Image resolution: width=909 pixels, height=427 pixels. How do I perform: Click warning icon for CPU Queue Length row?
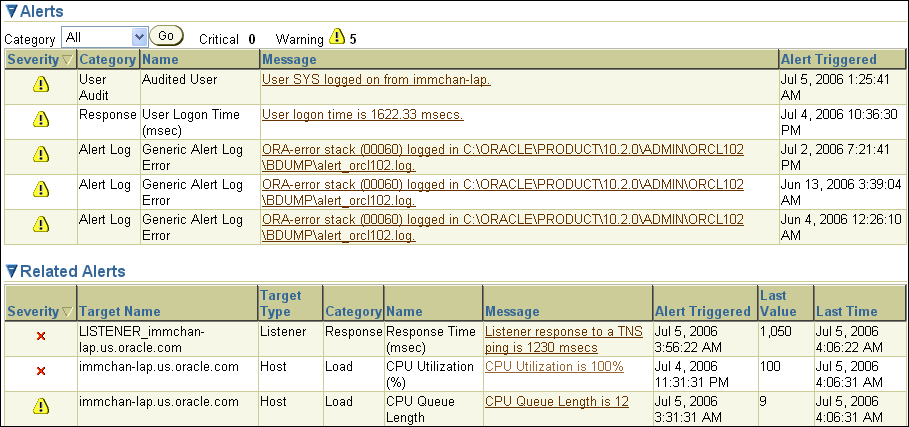(40, 406)
